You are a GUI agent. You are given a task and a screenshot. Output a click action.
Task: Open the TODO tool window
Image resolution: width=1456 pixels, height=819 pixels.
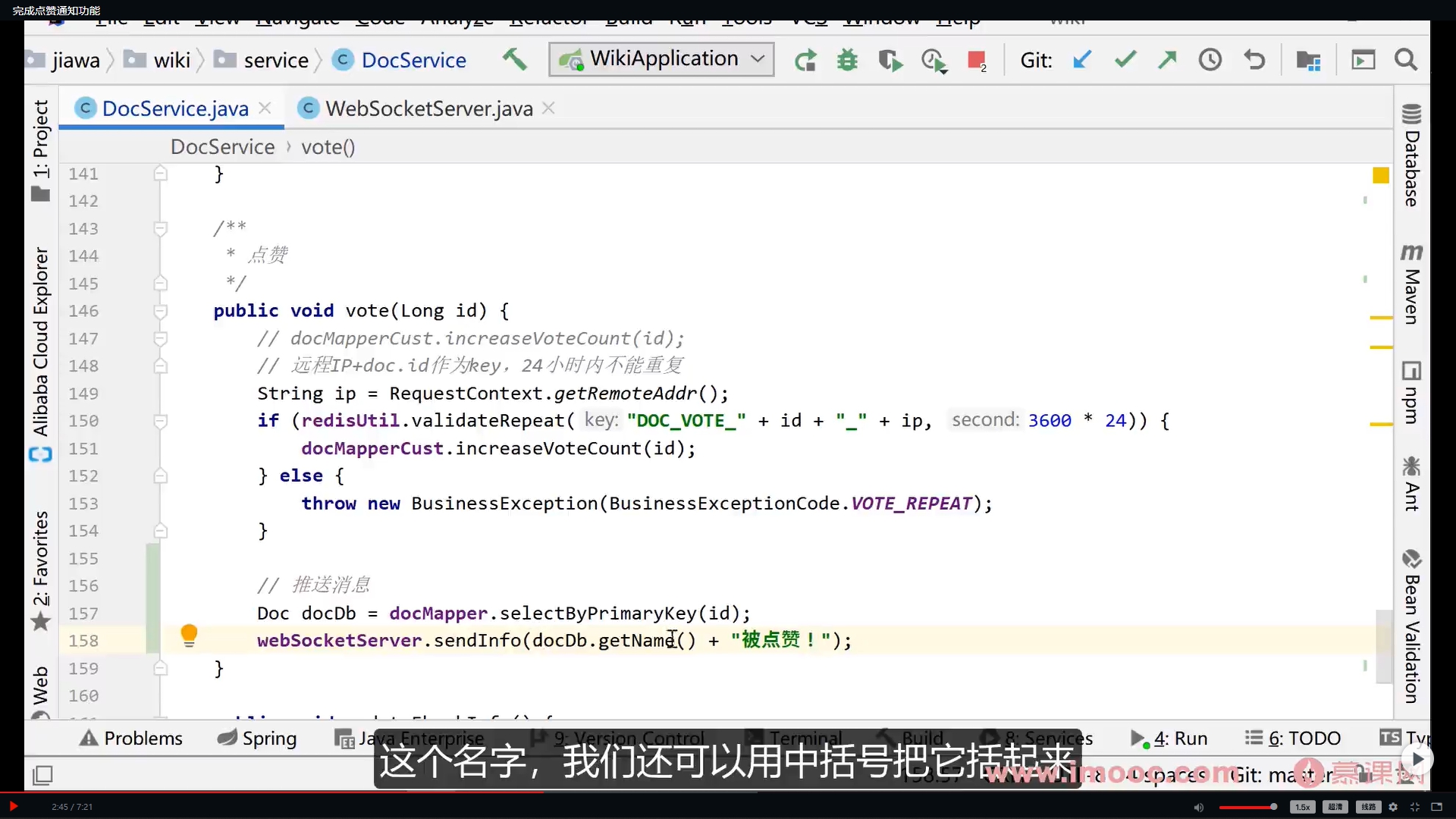point(1293,738)
